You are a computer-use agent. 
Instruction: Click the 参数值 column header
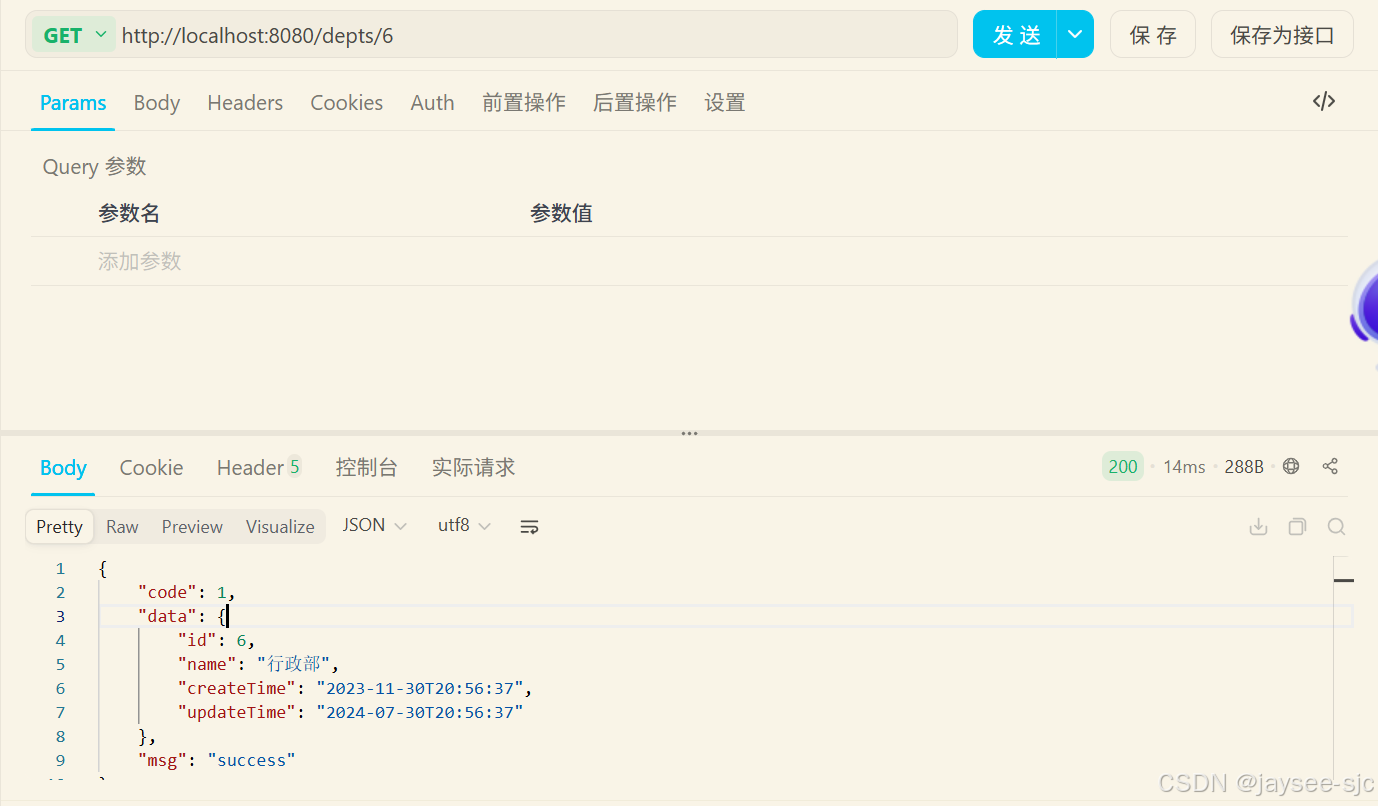pos(561,213)
